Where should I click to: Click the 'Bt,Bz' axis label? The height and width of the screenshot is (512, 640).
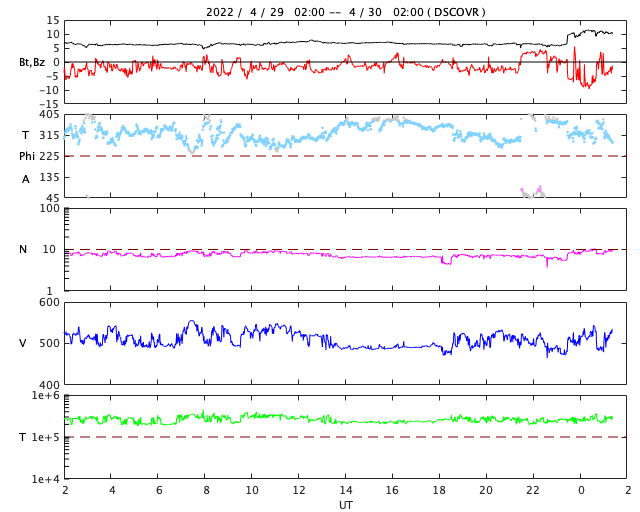pos(32,62)
